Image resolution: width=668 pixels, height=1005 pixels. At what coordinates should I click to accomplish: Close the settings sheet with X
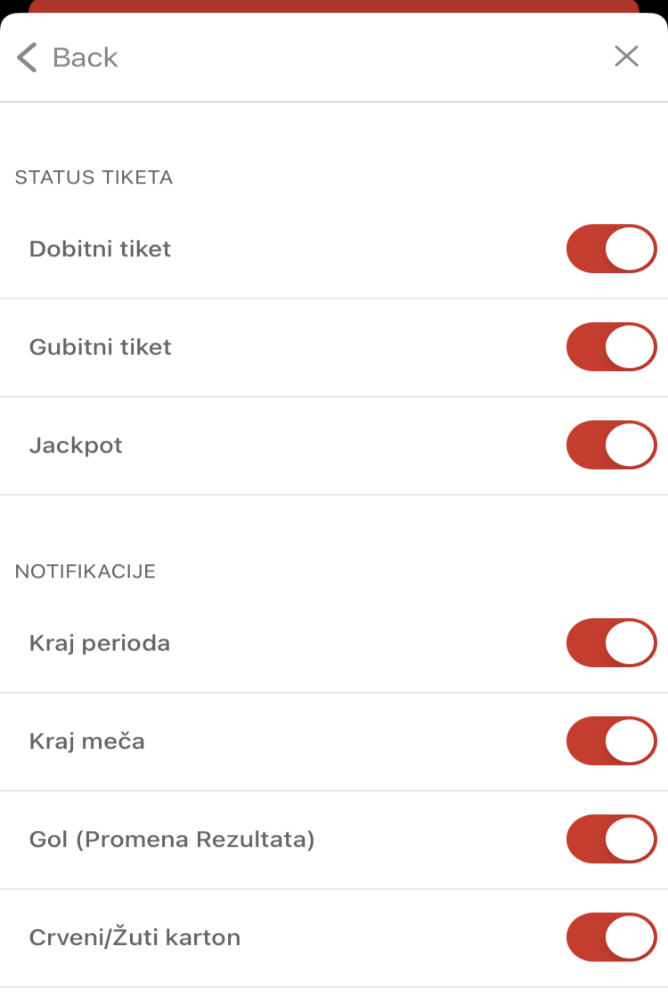coord(626,56)
